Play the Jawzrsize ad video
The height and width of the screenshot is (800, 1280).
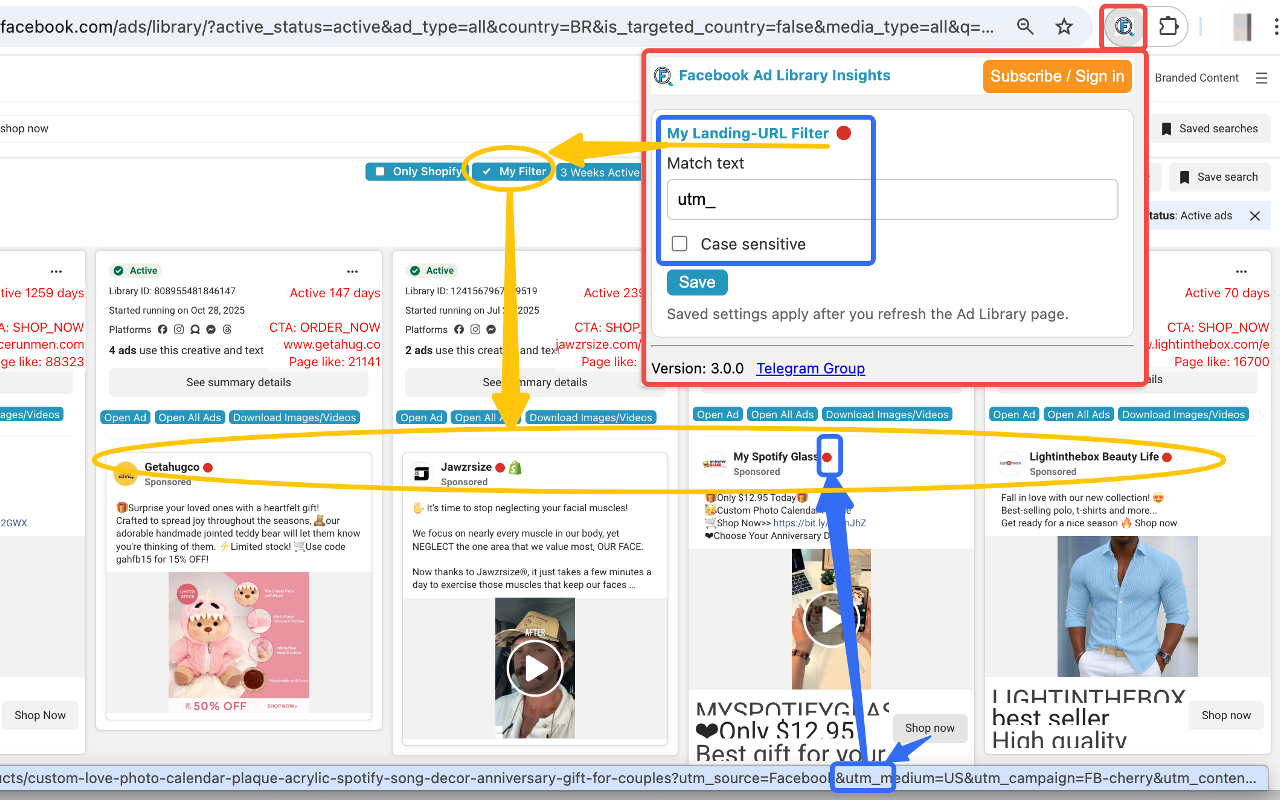(x=535, y=668)
